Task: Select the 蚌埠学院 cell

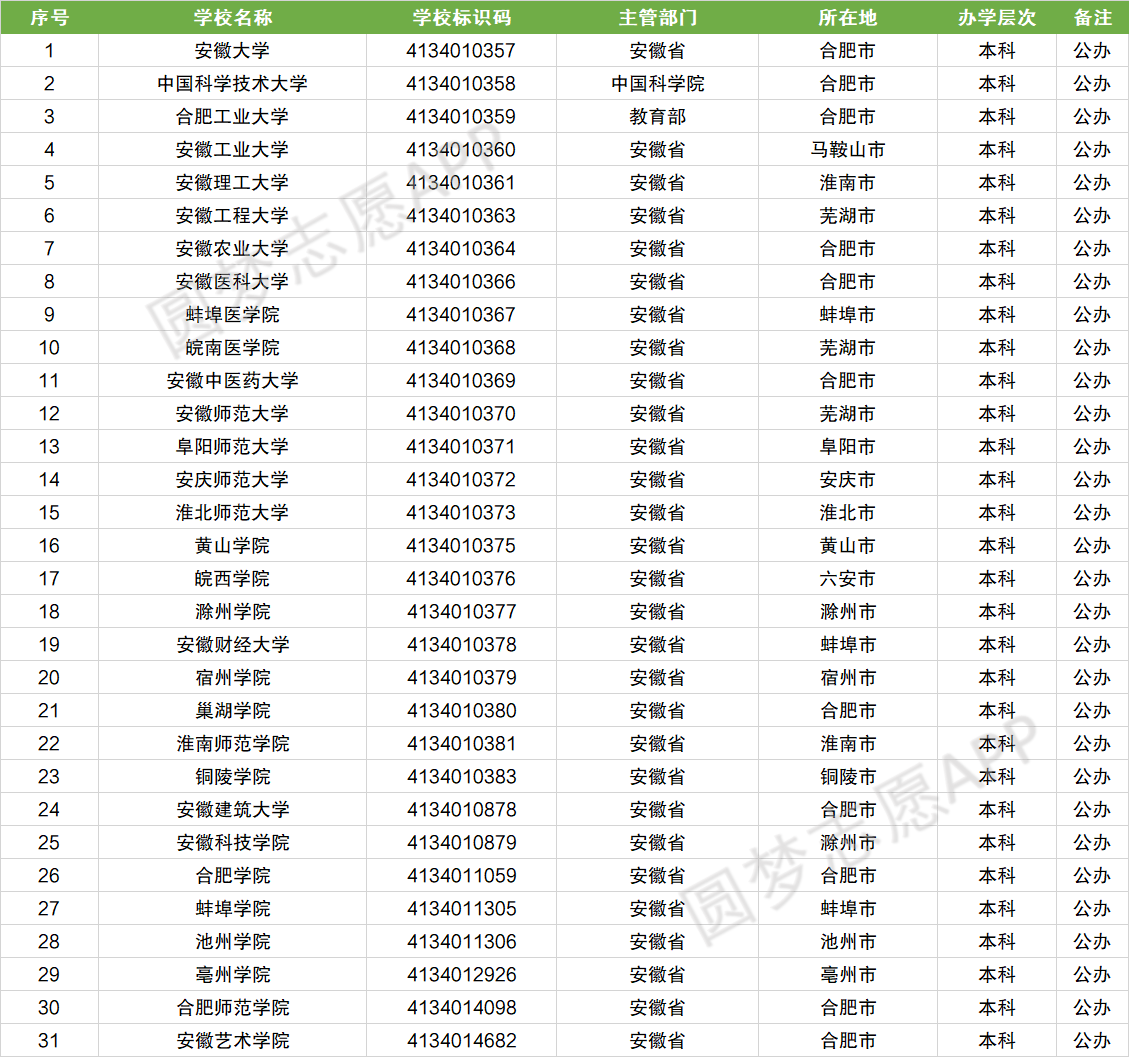Action: (x=233, y=909)
